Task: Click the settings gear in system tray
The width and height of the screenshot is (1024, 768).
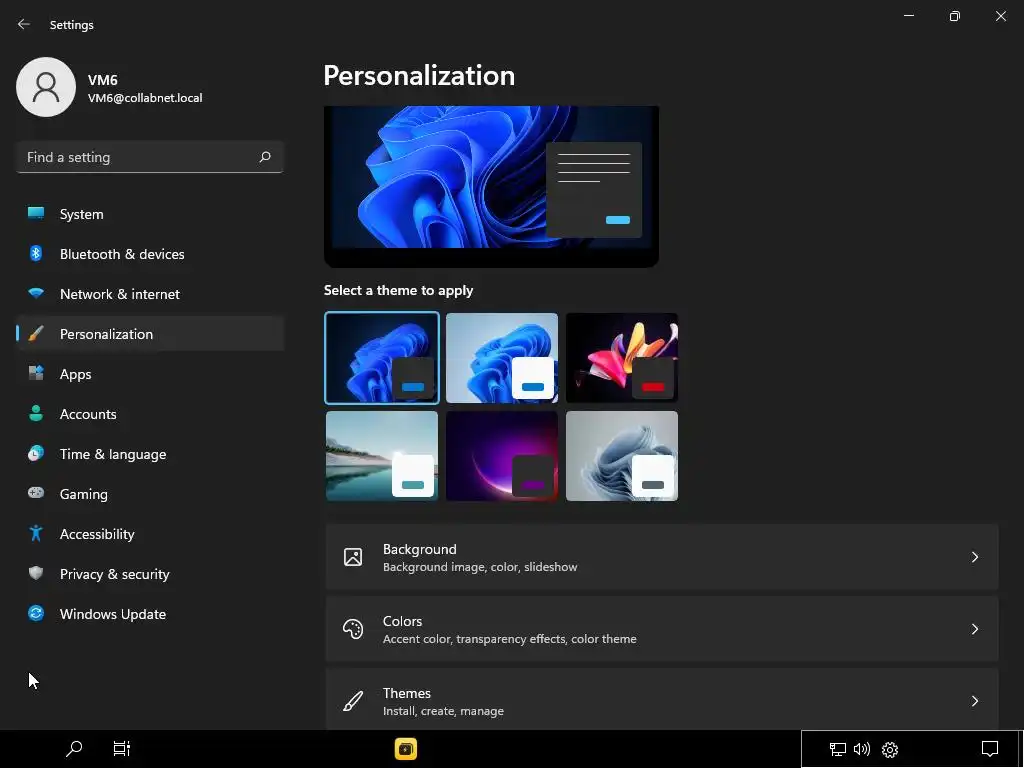Action: (x=890, y=749)
